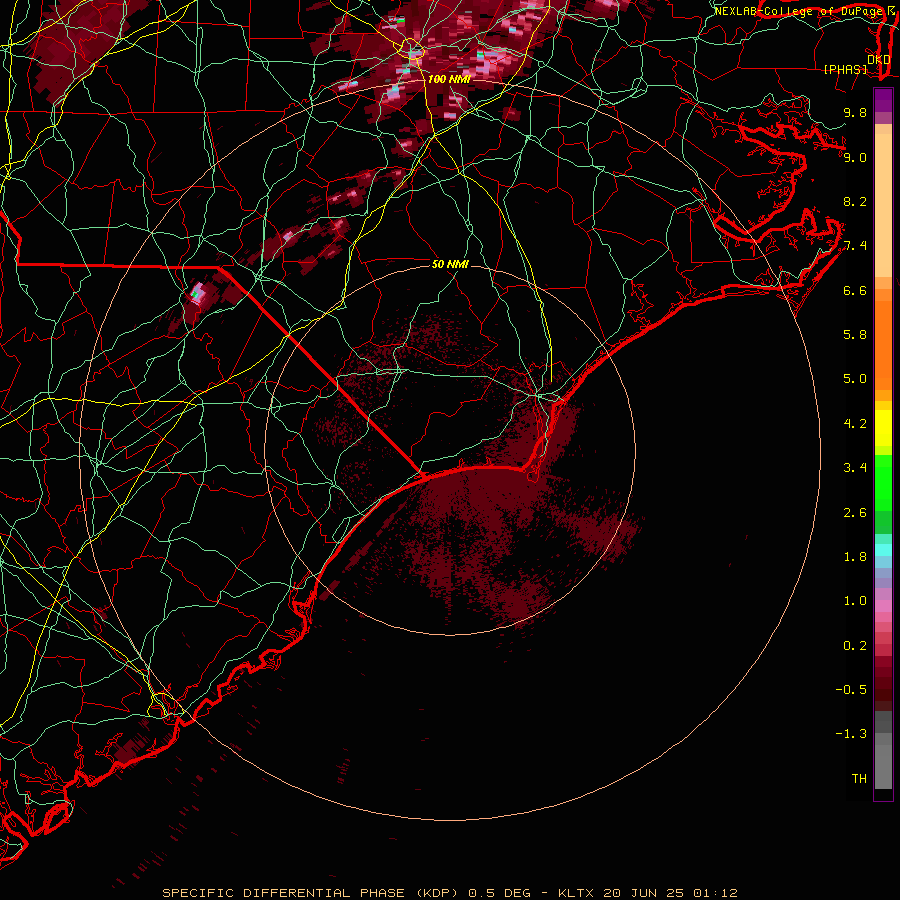Click the '20 JUN 25 01:12' timestamp

(670, 893)
